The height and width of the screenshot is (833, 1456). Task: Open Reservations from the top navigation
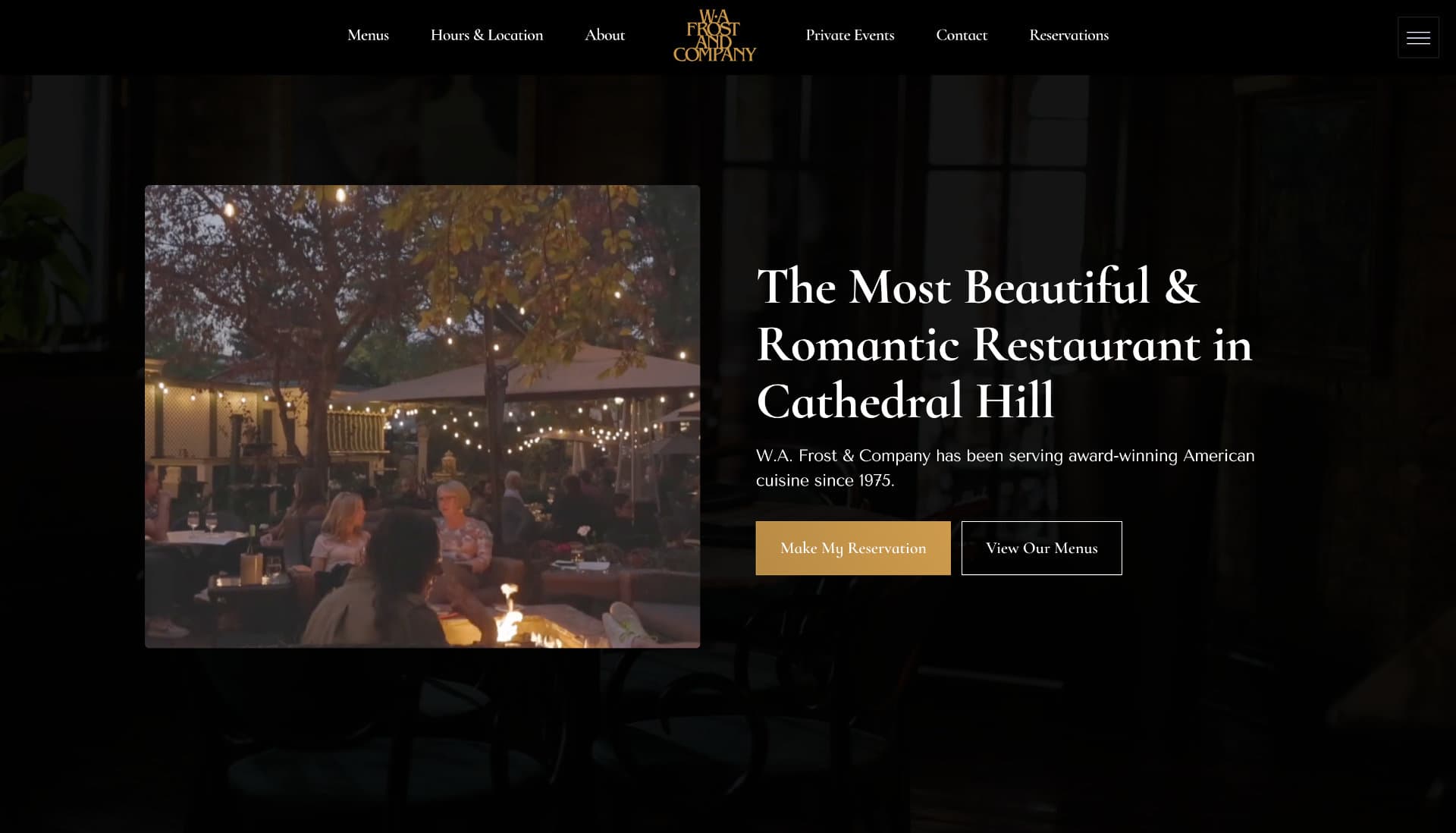click(x=1068, y=35)
